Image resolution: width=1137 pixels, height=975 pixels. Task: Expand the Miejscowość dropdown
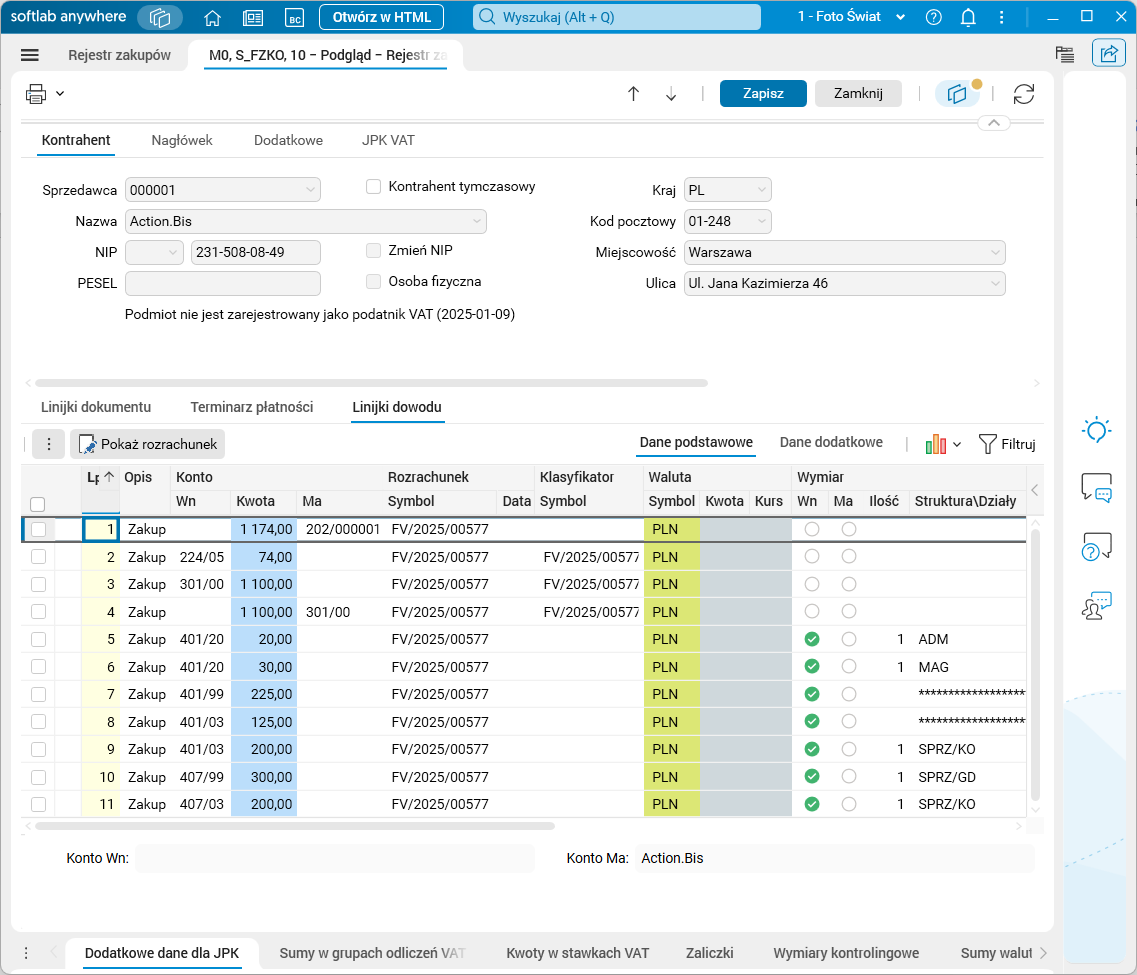tap(994, 252)
